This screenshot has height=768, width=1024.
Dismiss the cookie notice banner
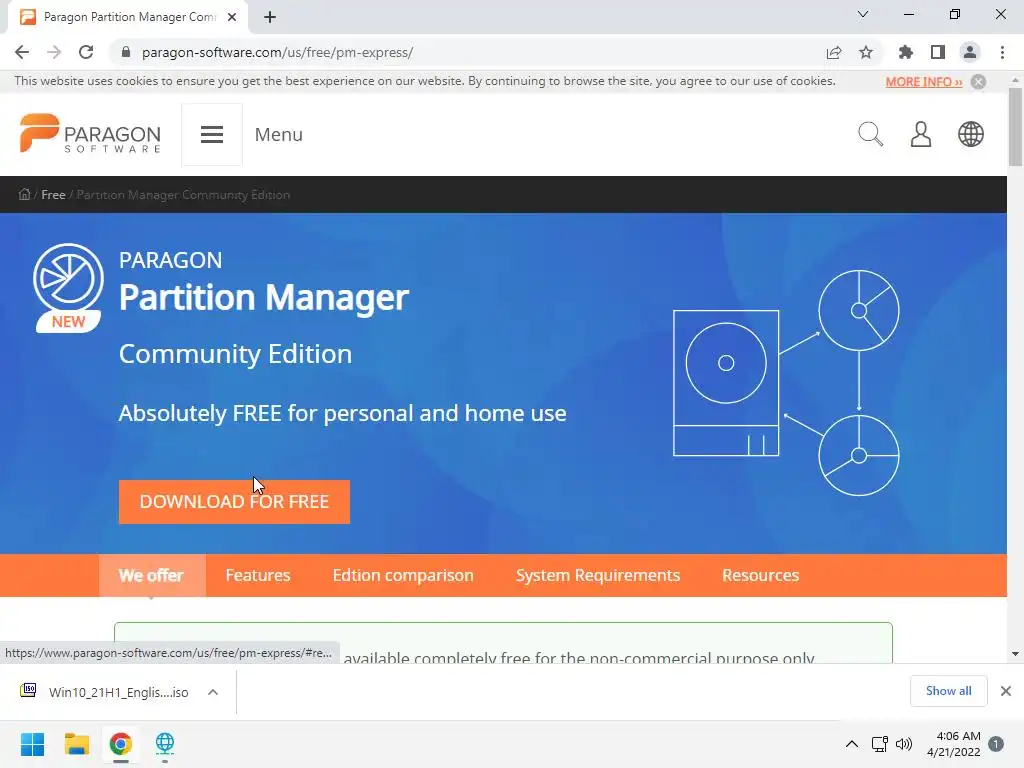978,82
